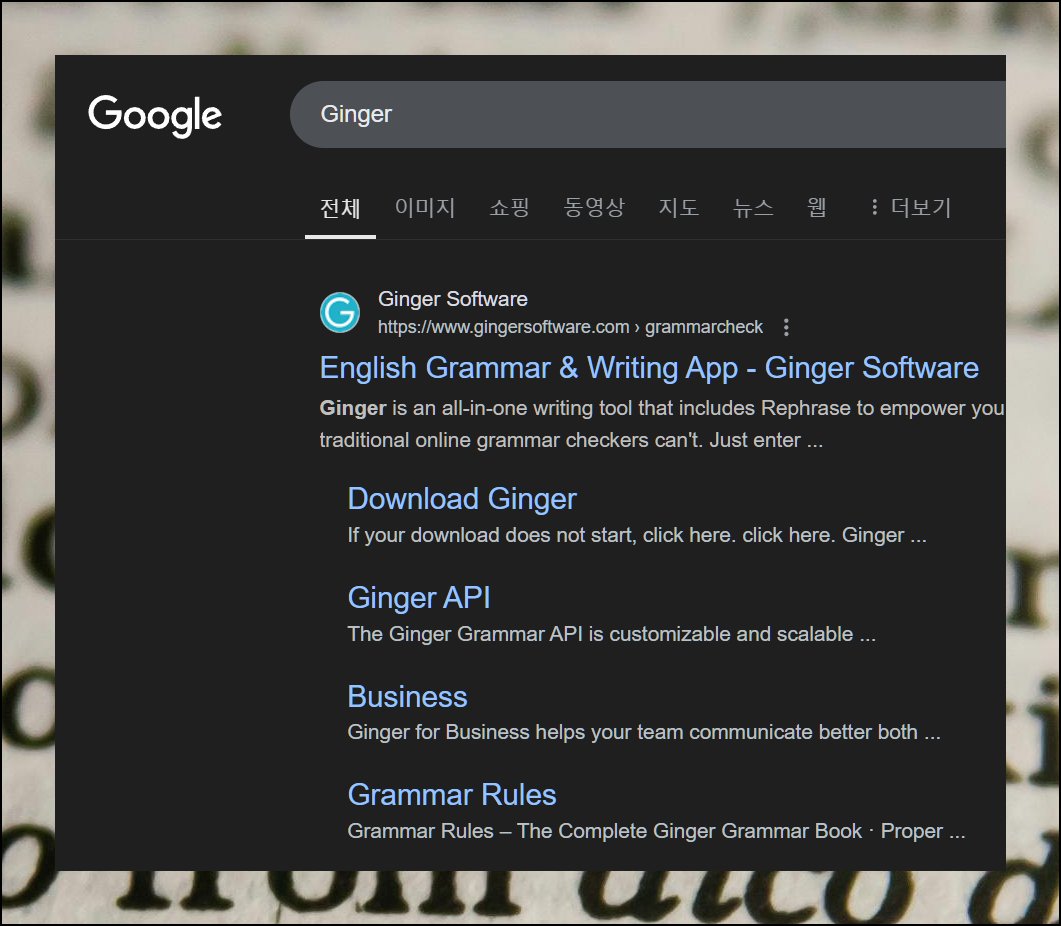Click the text "The Complete Ginger Grammar Book"
This screenshot has height=926, width=1061.
690,831
